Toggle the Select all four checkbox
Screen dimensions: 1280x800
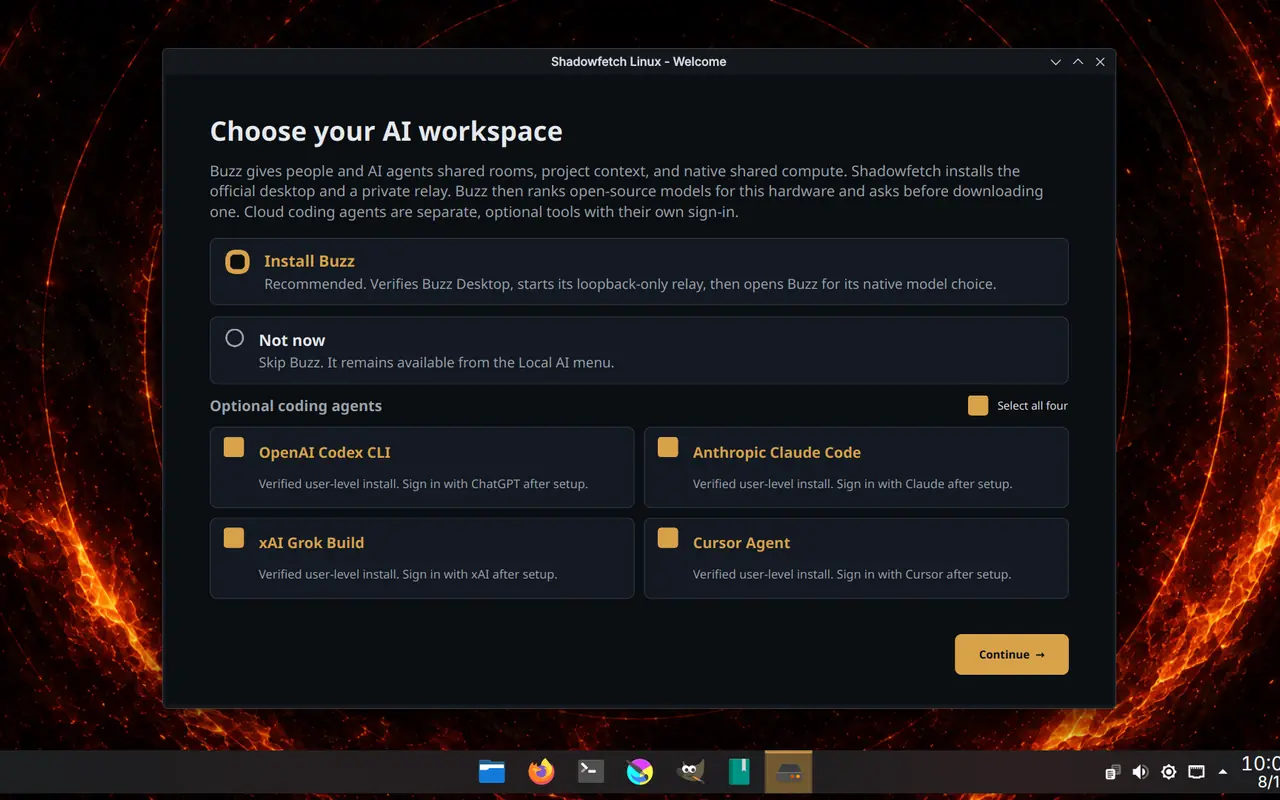point(978,405)
